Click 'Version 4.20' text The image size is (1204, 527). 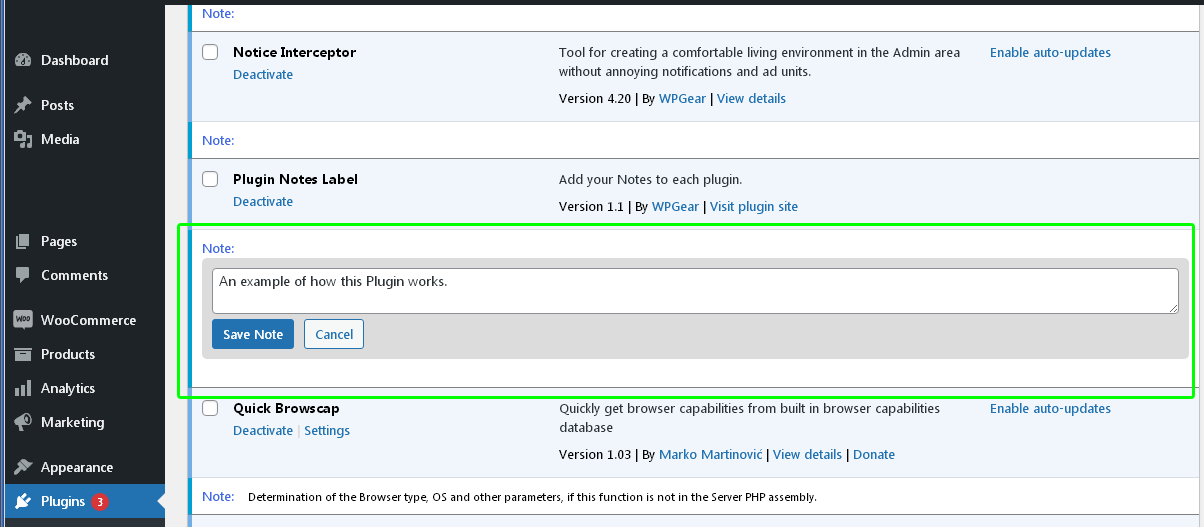[595, 98]
